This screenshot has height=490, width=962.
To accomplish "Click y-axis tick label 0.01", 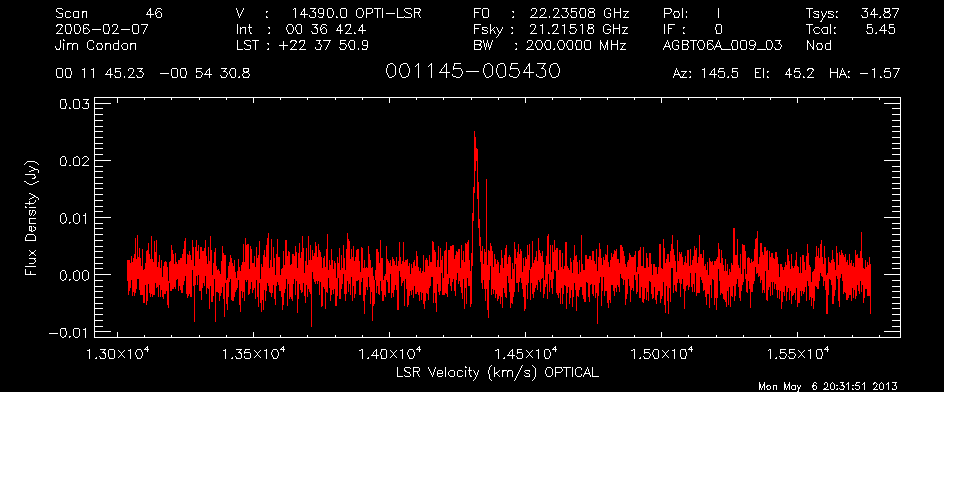I will tap(74, 218).
